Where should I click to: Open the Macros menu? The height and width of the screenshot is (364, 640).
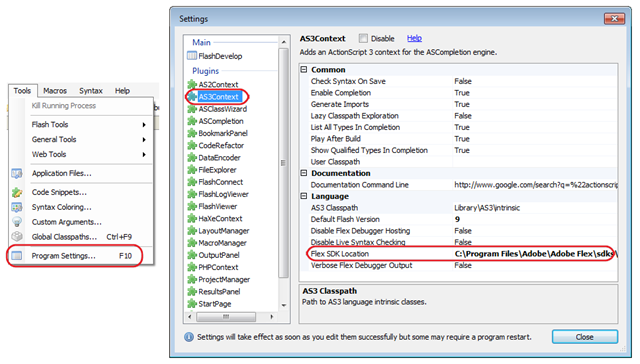pos(55,91)
